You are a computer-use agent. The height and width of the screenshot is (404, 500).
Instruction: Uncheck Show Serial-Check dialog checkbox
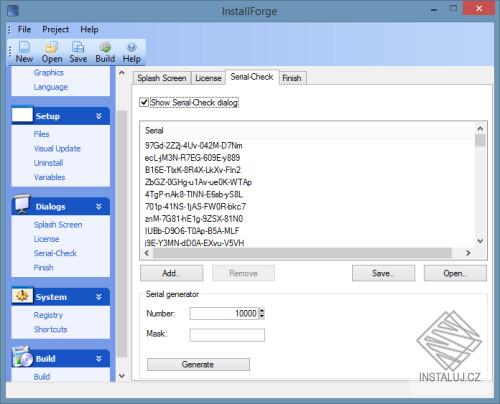(x=144, y=102)
